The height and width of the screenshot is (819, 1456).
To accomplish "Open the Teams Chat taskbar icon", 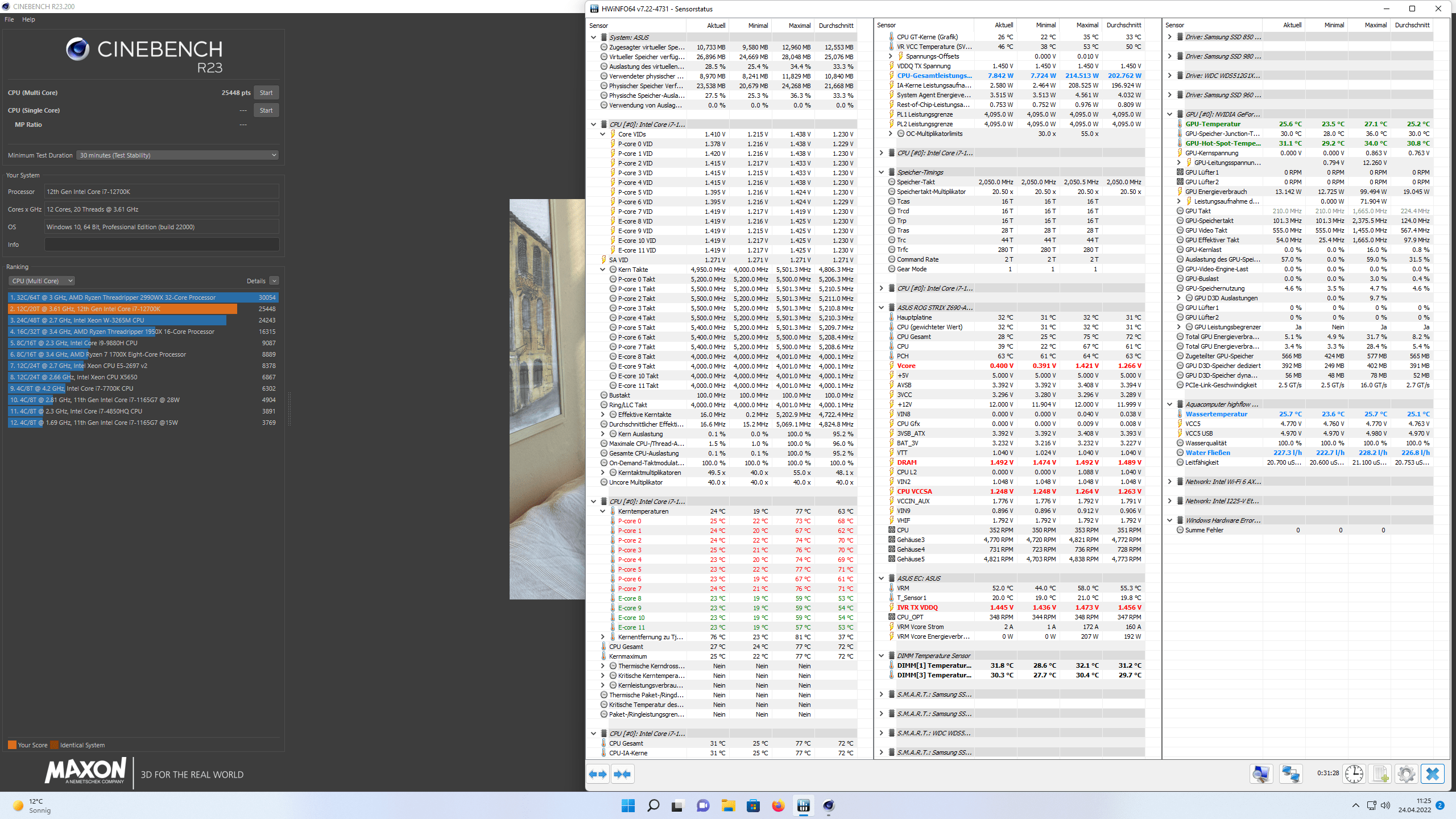I will point(703,805).
